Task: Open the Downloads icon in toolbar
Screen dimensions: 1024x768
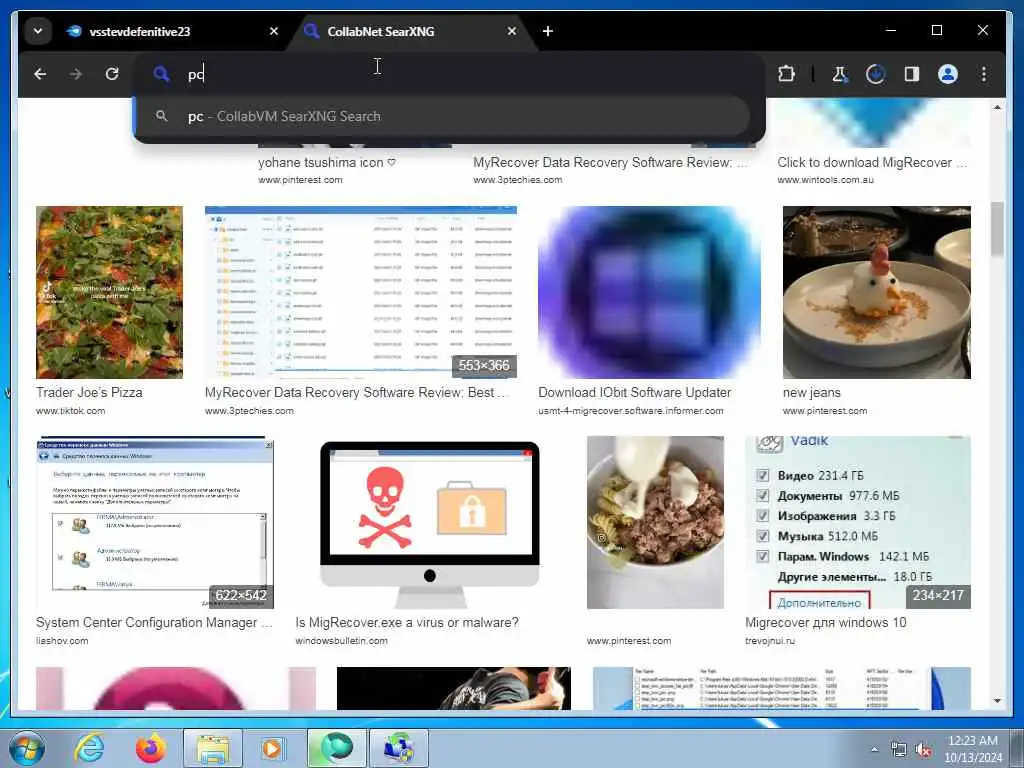Action: click(876, 74)
